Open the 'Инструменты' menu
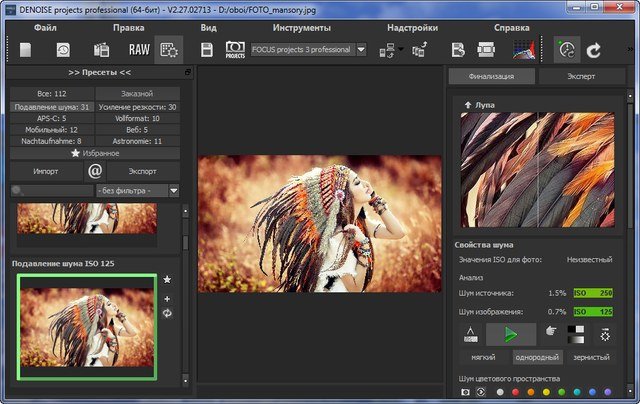 (x=301, y=28)
